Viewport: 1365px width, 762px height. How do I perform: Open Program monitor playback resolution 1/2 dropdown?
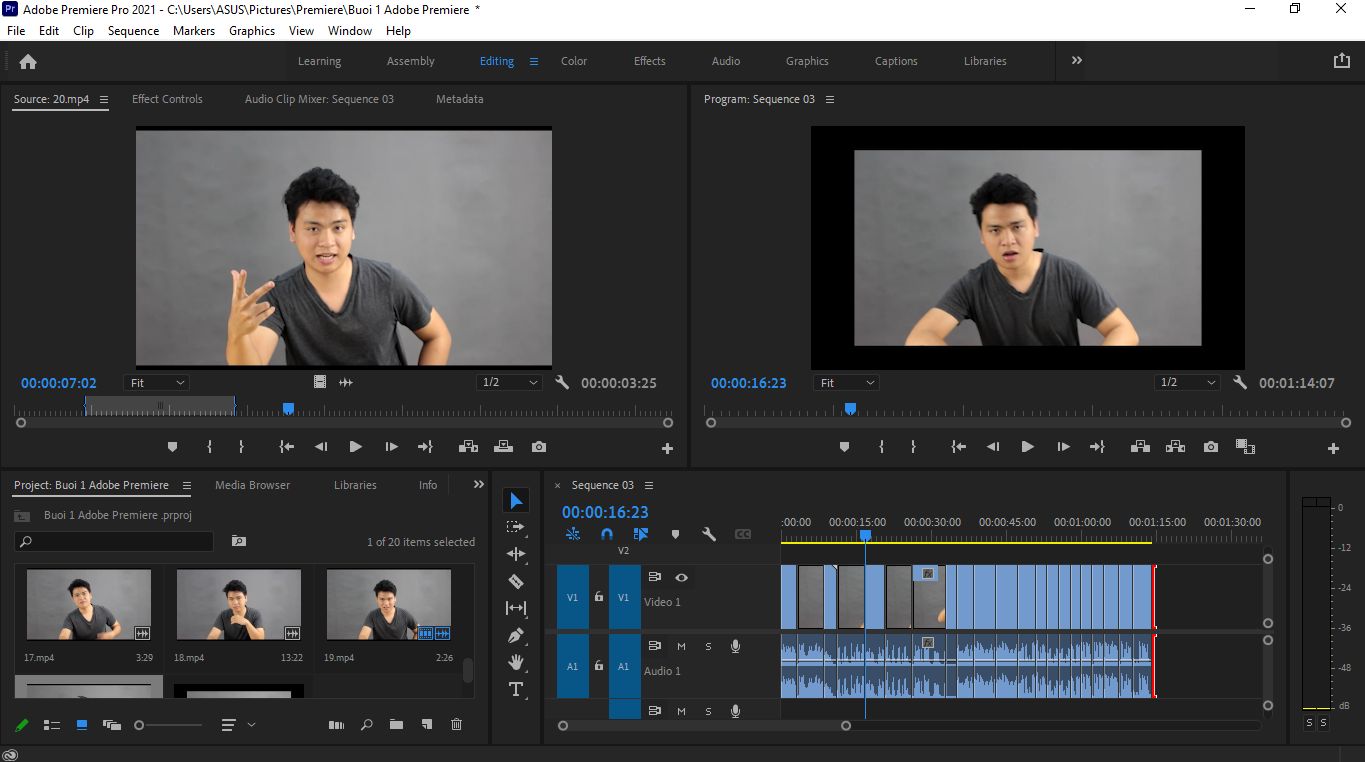[x=1187, y=383]
